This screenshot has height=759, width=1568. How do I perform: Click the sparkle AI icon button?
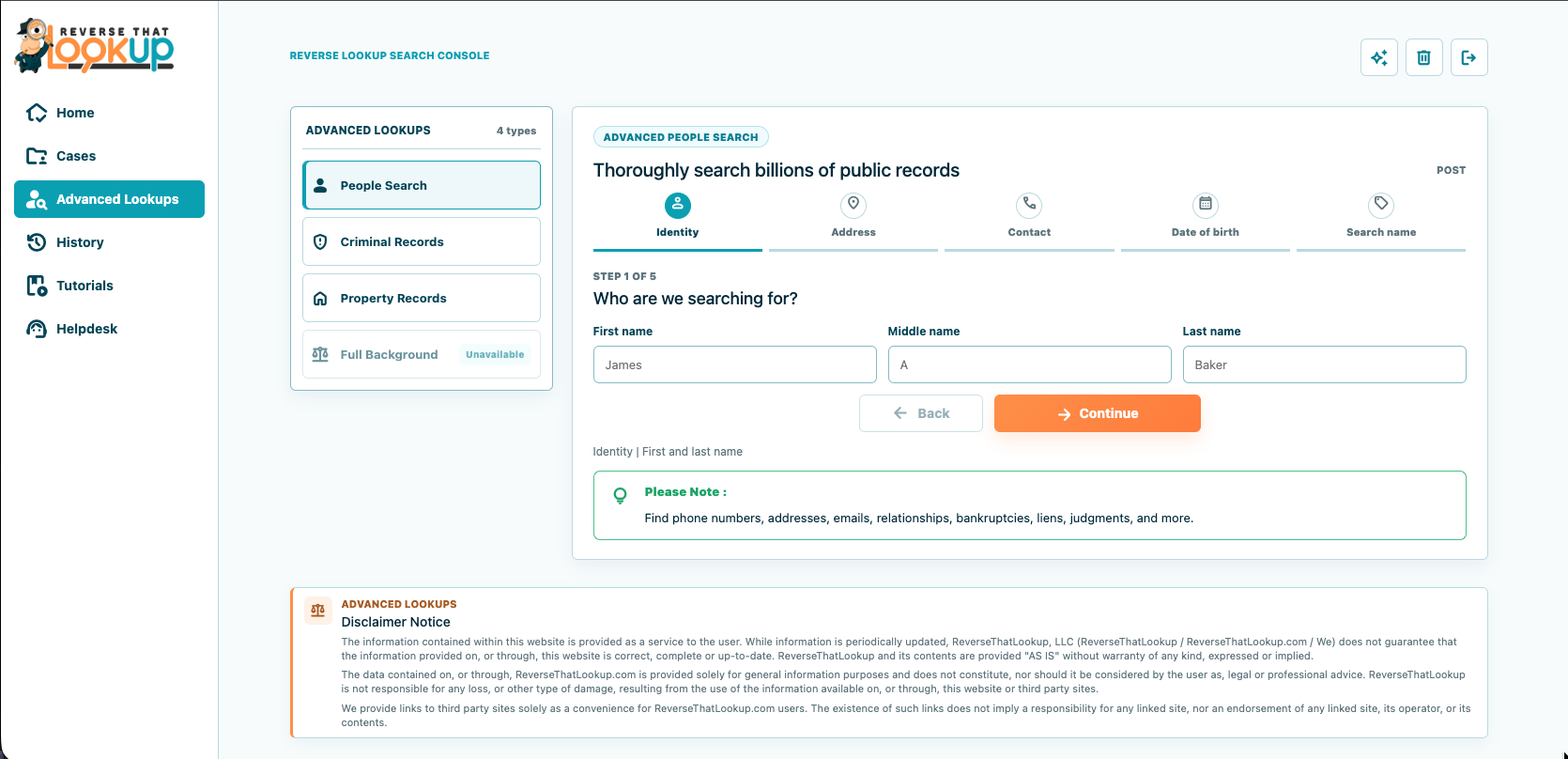coord(1379,57)
